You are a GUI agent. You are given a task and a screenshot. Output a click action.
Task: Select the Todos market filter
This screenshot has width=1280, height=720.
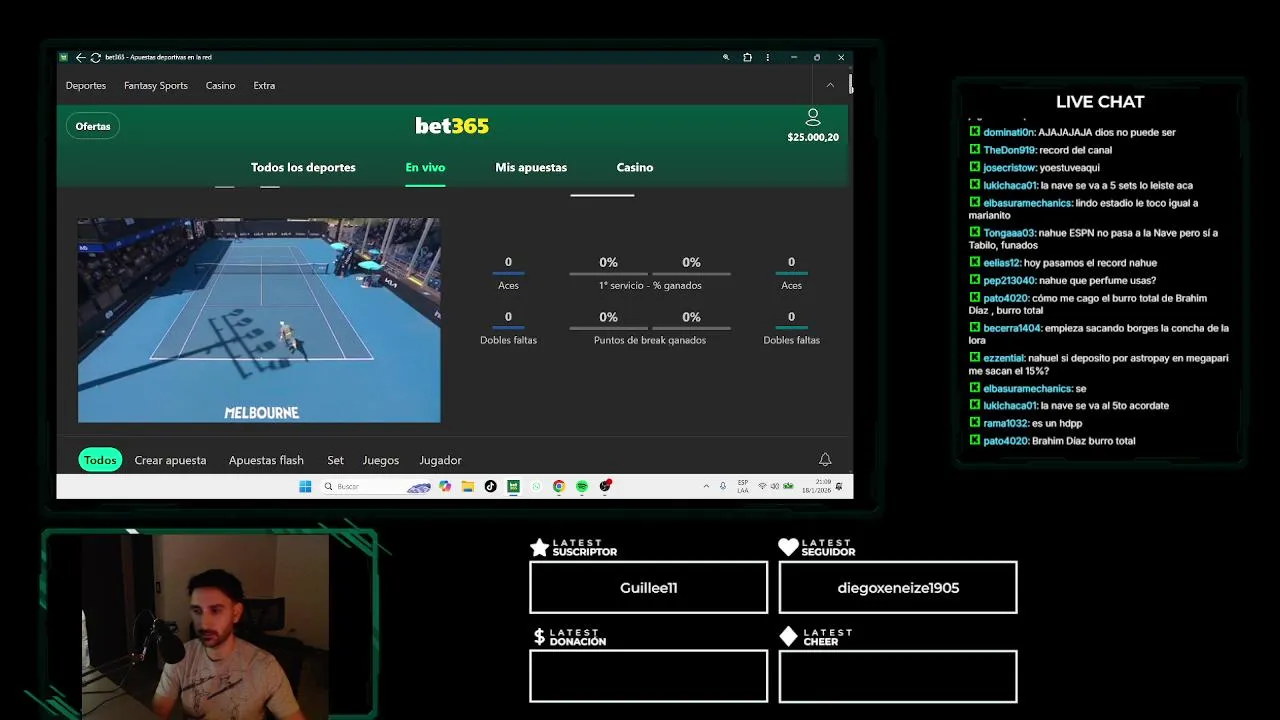coord(100,460)
